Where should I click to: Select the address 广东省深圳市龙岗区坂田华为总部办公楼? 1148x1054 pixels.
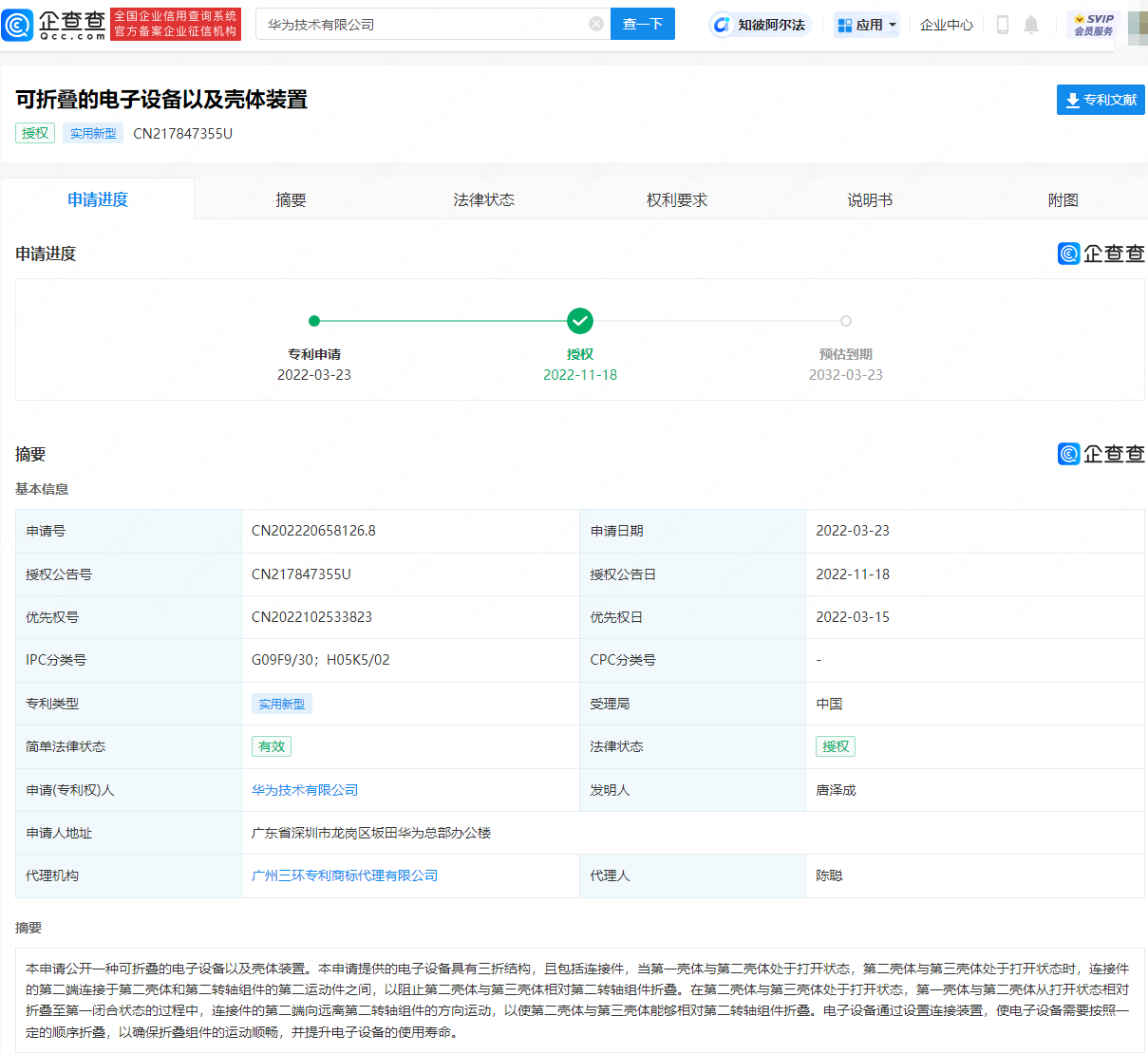click(x=371, y=833)
